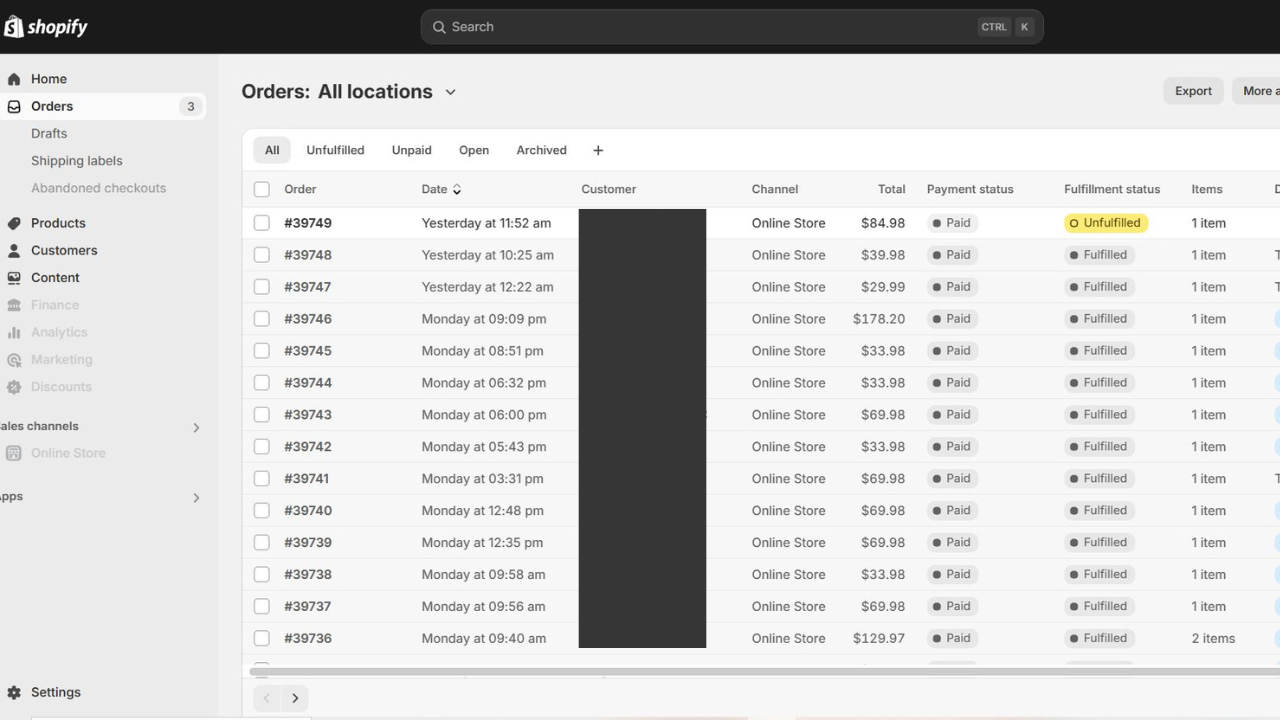
Task: Go to previous page of orders
Action: pyautogui.click(x=266, y=698)
